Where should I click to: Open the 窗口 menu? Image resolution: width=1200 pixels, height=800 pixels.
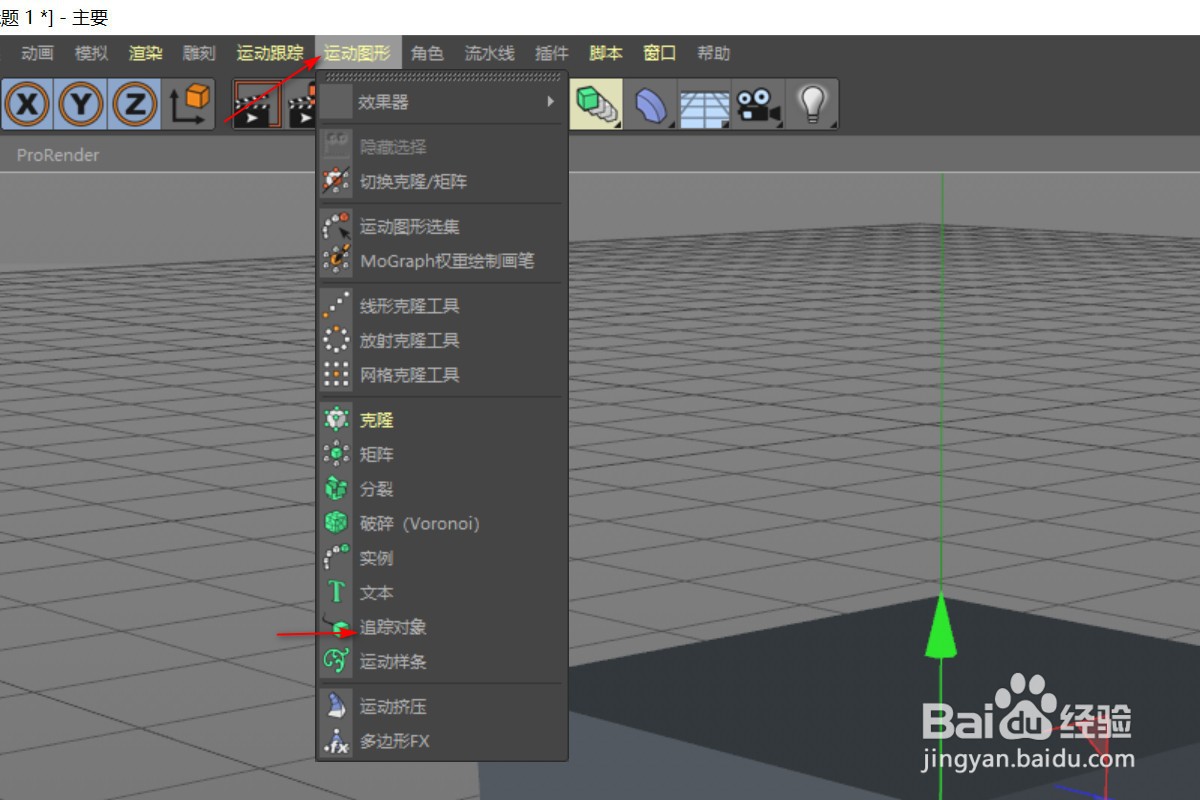tap(659, 53)
